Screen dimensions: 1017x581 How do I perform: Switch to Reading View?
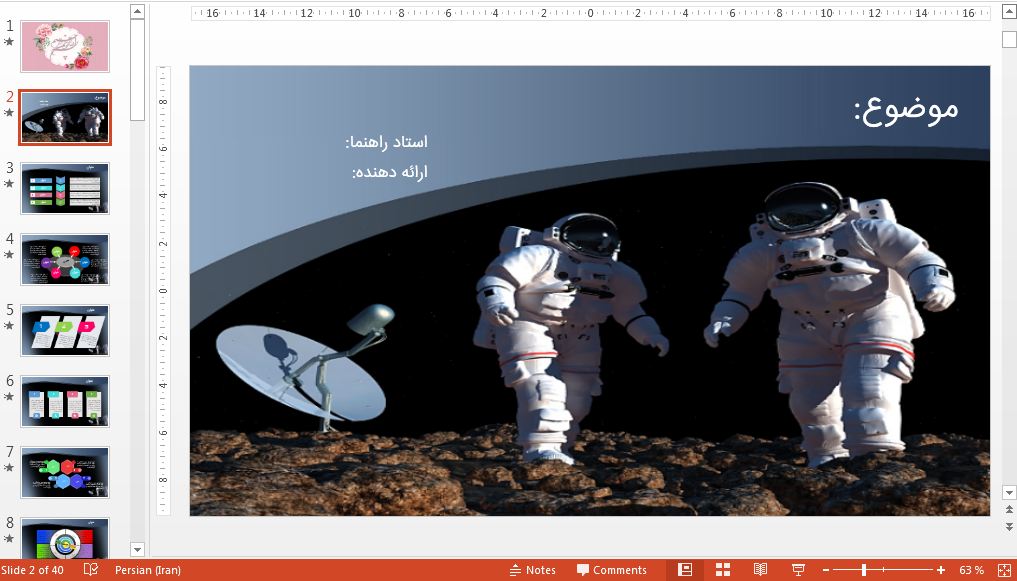click(x=760, y=570)
